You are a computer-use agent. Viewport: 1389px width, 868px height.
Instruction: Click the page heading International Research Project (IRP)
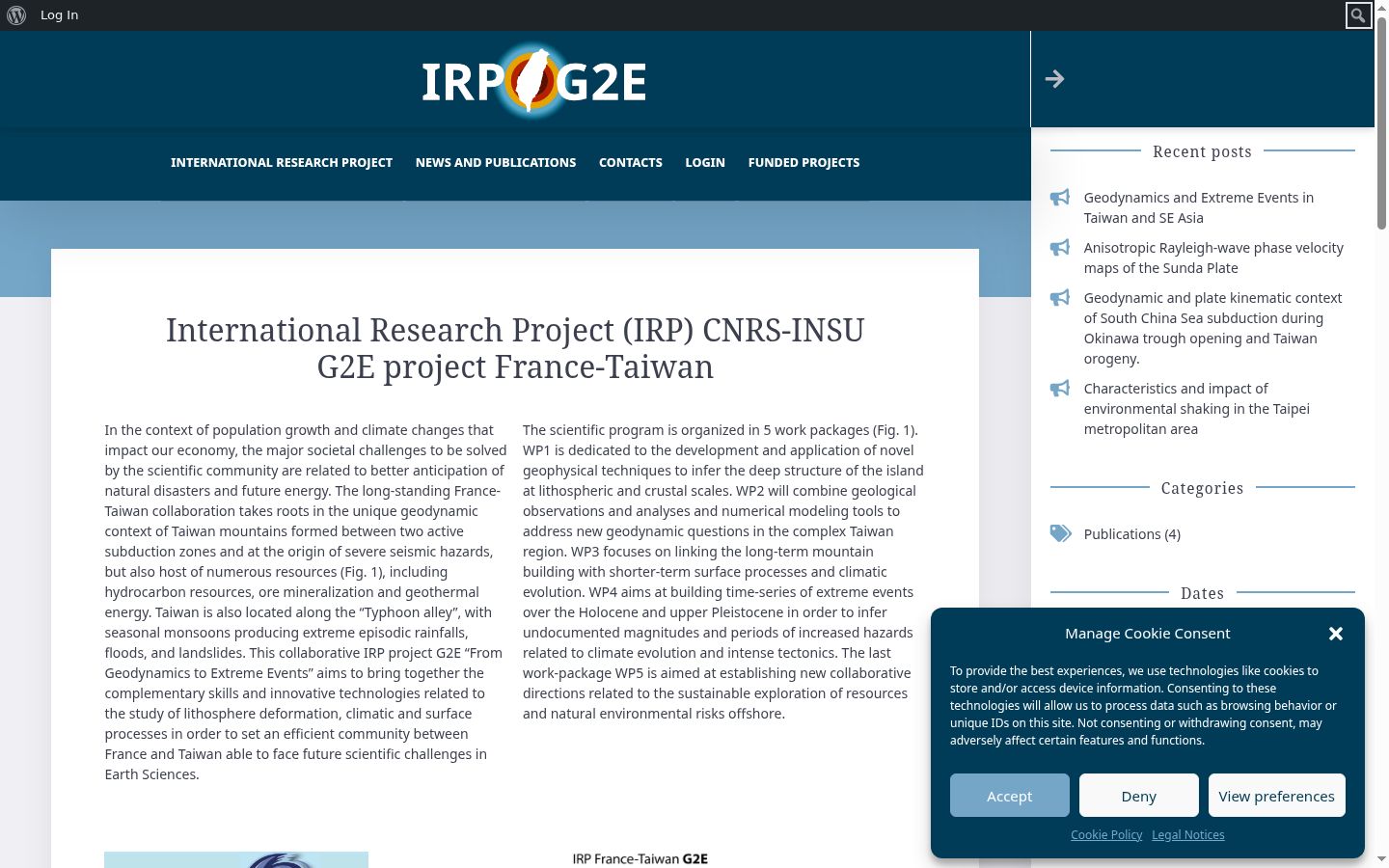[x=515, y=348]
